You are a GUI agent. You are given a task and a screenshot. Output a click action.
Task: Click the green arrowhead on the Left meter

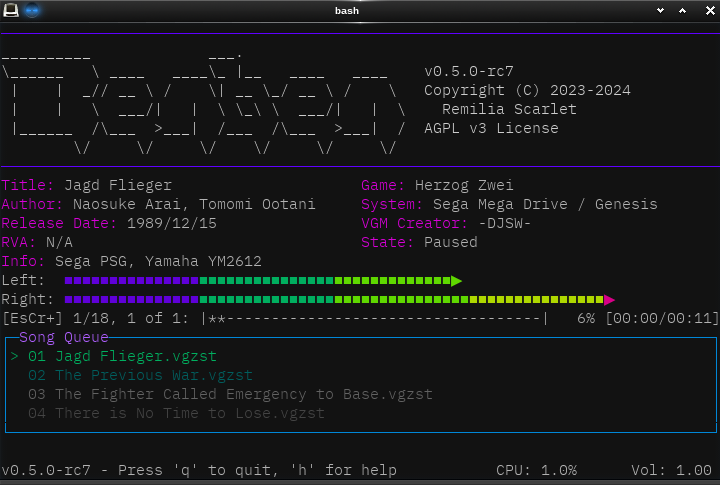pos(456,281)
